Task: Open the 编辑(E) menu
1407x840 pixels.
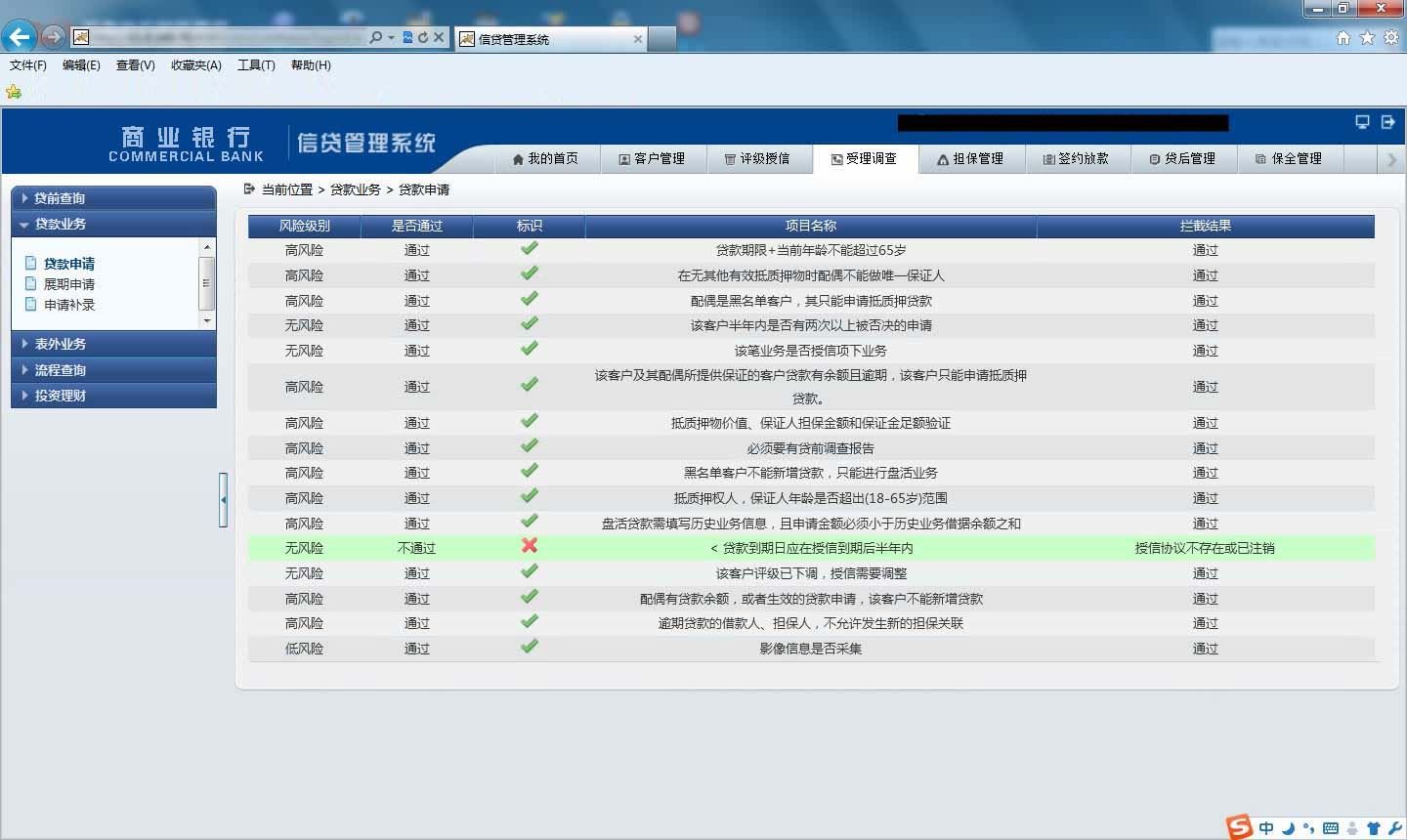Action: point(81,65)
